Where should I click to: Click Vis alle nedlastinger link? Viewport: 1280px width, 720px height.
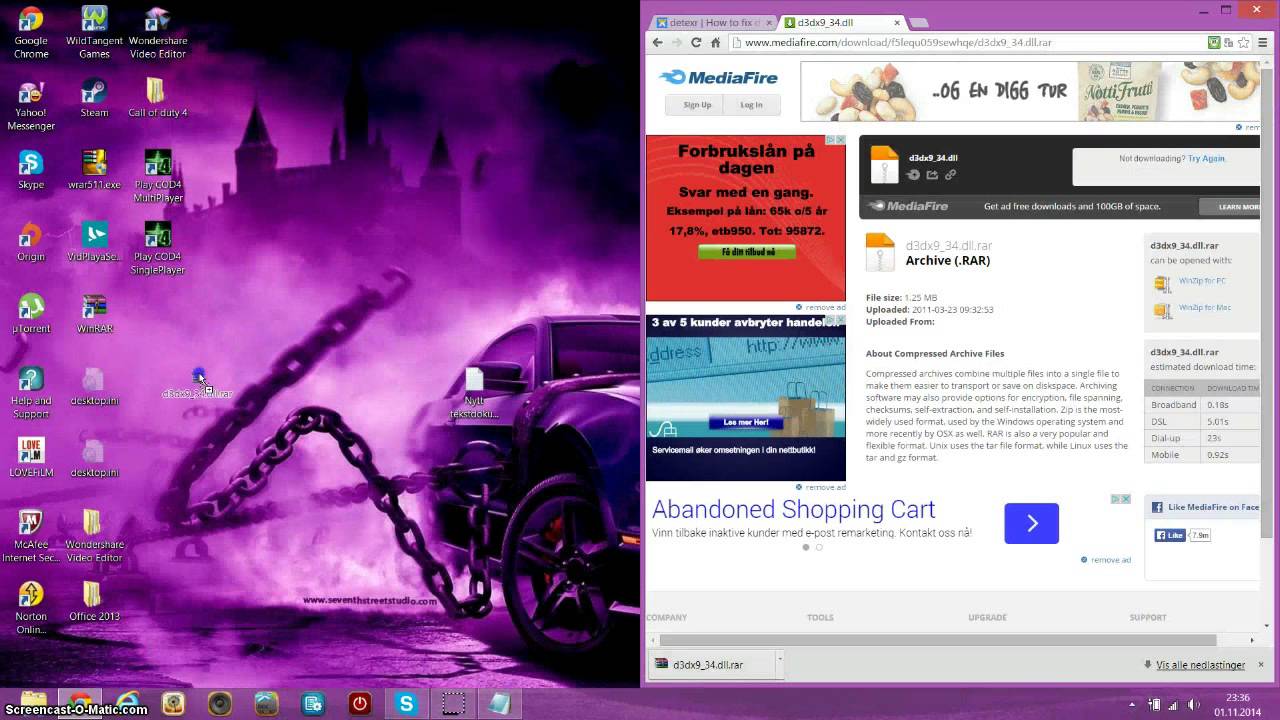tap(1200, 665)
